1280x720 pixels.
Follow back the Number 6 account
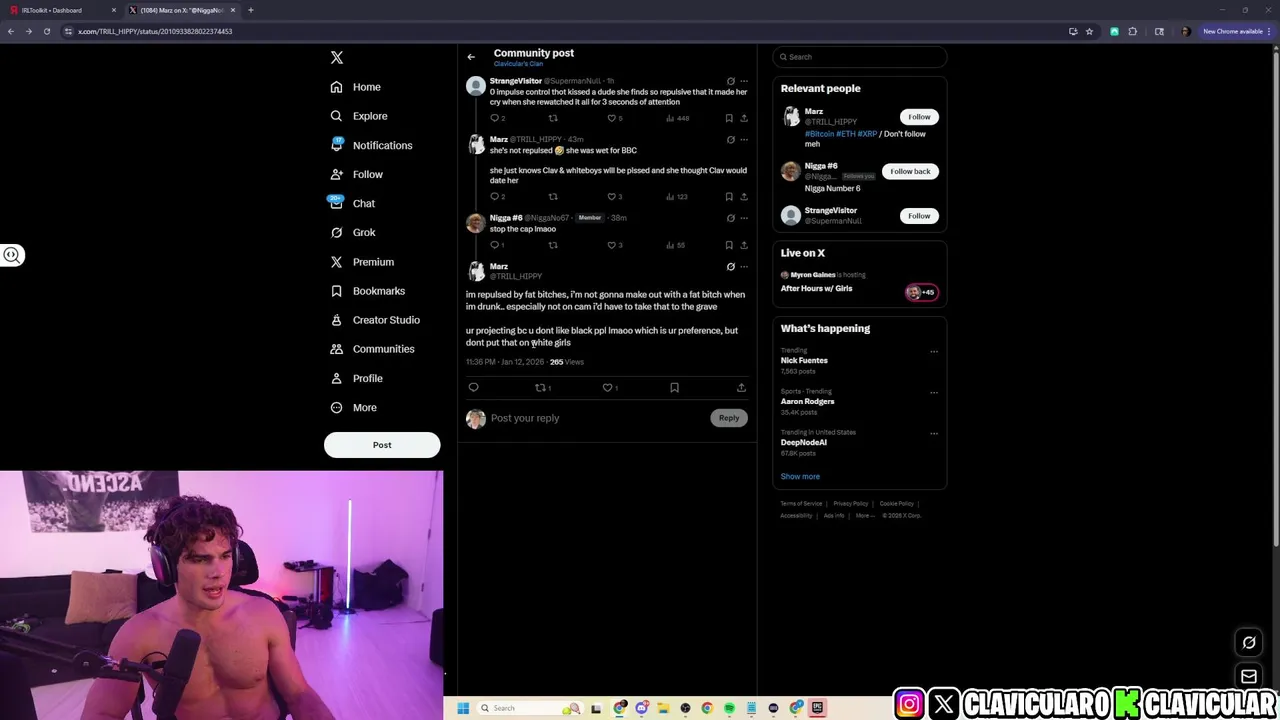pos(910,171)
